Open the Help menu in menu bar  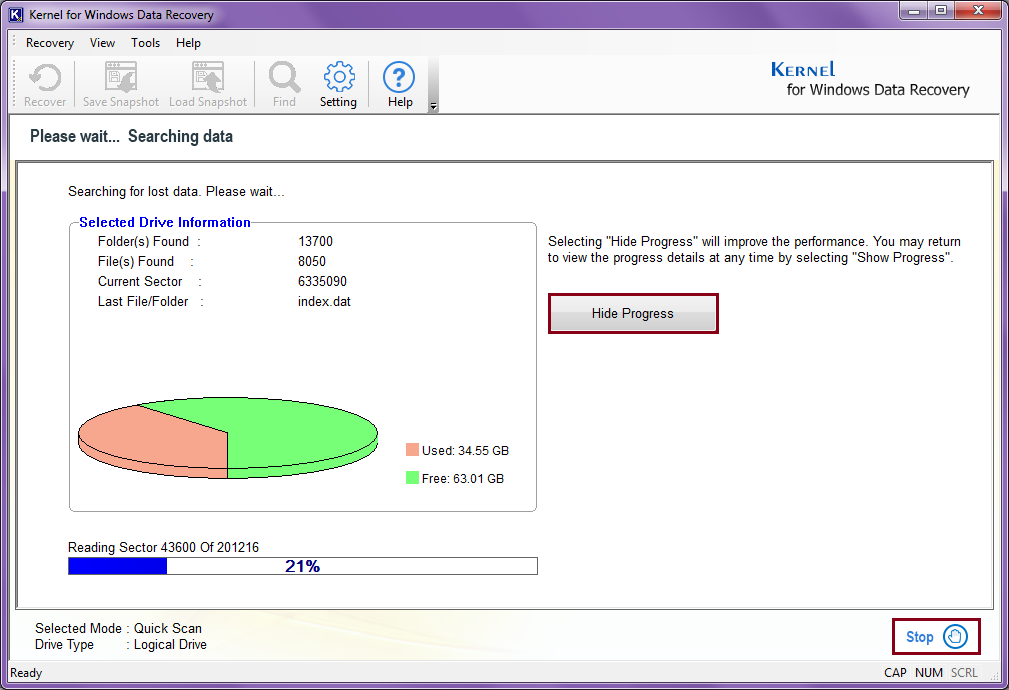point(189,43)
